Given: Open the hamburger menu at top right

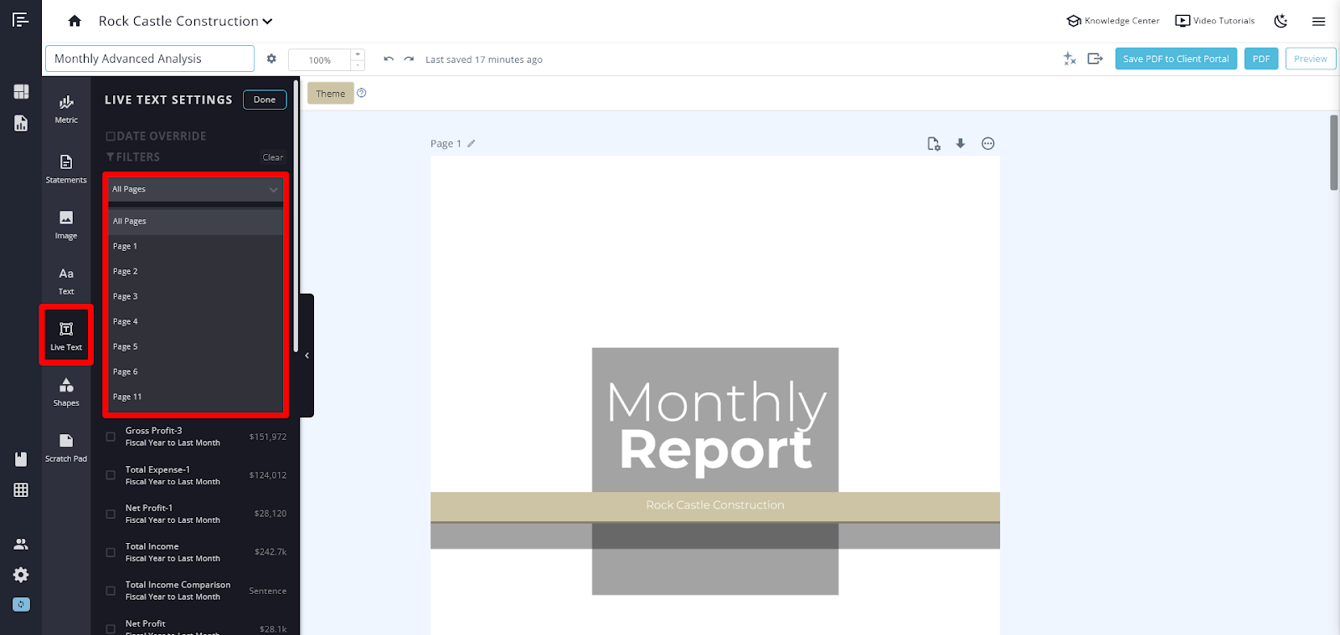Looking at the screenshot, I should point(1318,21).
